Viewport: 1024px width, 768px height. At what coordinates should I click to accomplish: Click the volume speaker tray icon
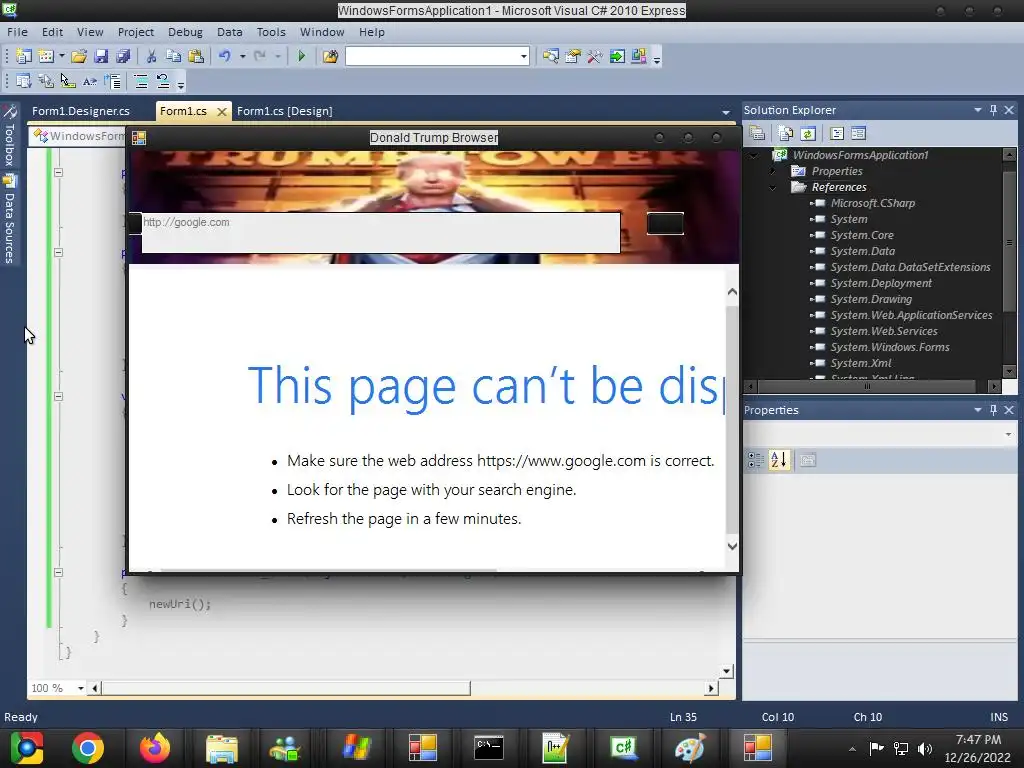pyautogui.click(x=925, y=748)
